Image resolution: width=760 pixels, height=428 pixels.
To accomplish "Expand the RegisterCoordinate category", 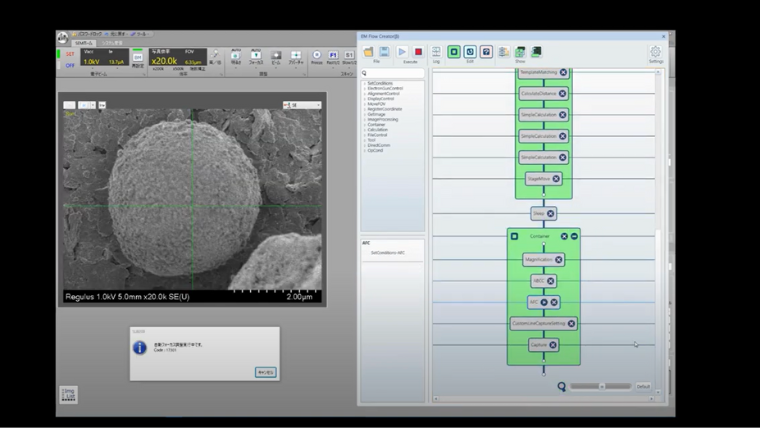I will coord(364,109).
